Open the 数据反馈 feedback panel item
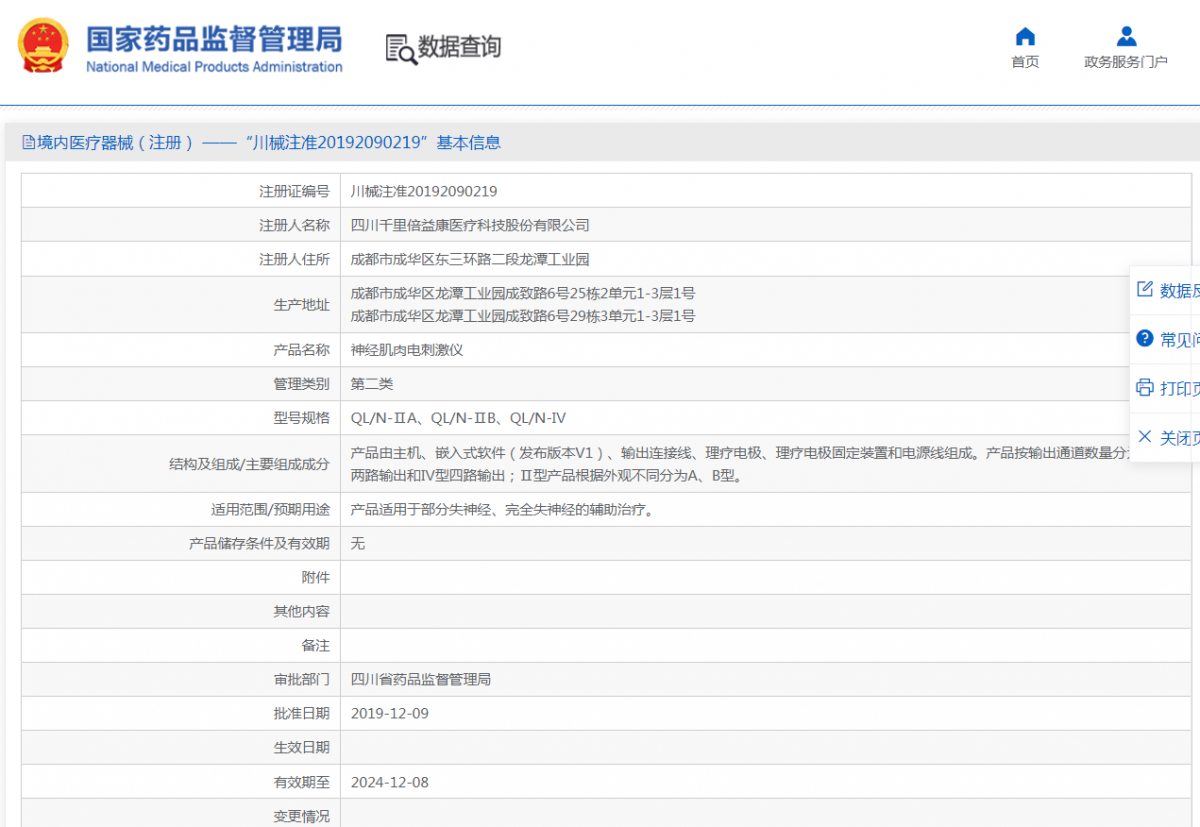The width and height of the screenshot is (1200, 827). point(1175,289)
